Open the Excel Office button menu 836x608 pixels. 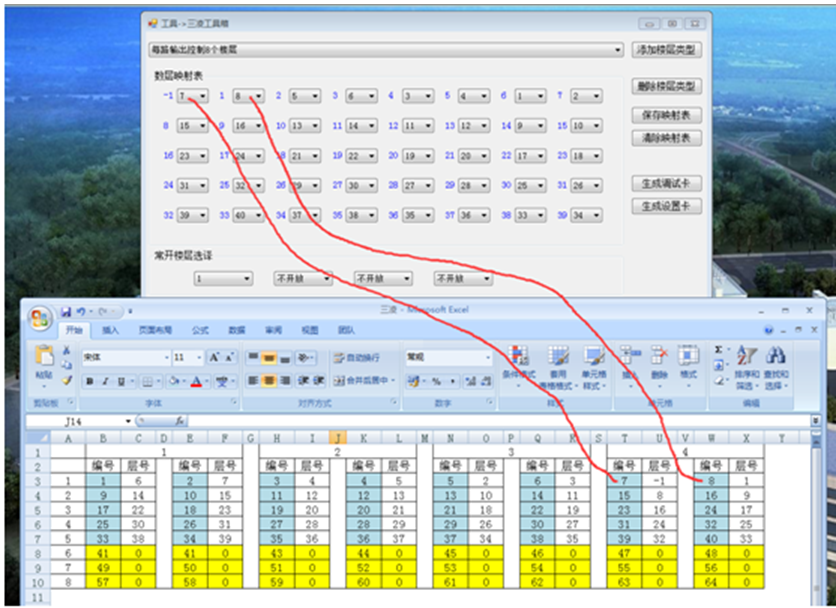tap(40, 318)
